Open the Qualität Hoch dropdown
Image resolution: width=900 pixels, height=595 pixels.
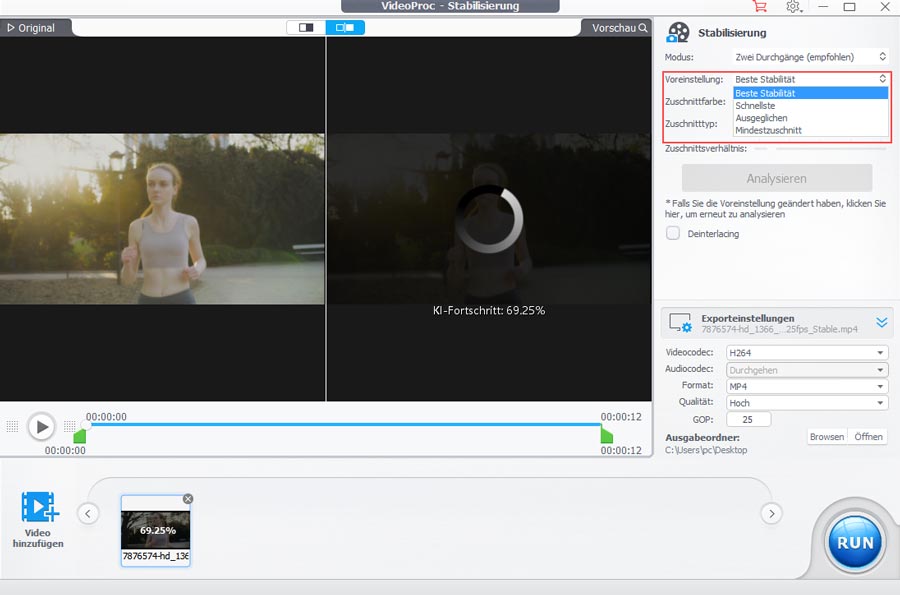806,403
